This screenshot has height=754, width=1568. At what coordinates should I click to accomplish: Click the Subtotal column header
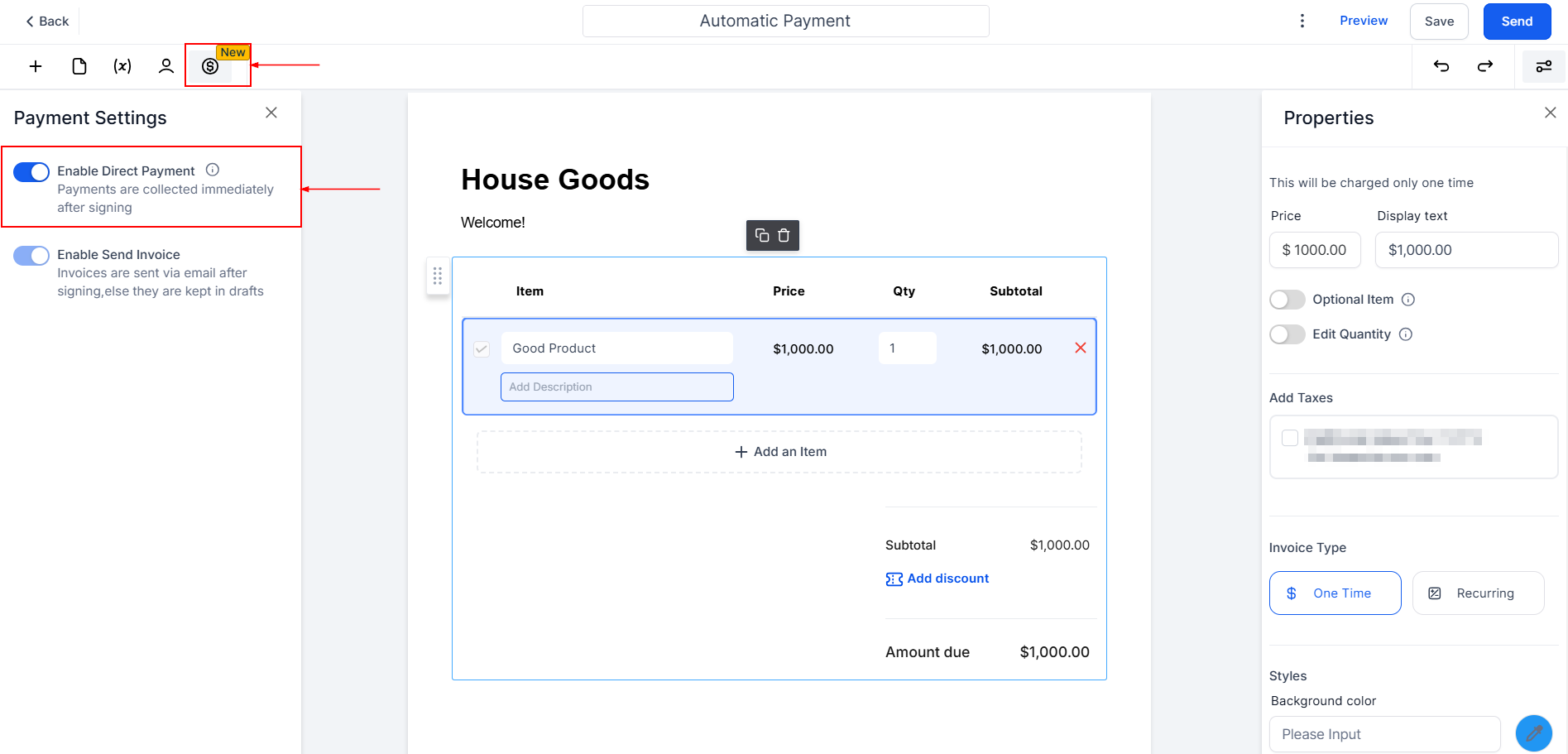[x=1016, y=291]
